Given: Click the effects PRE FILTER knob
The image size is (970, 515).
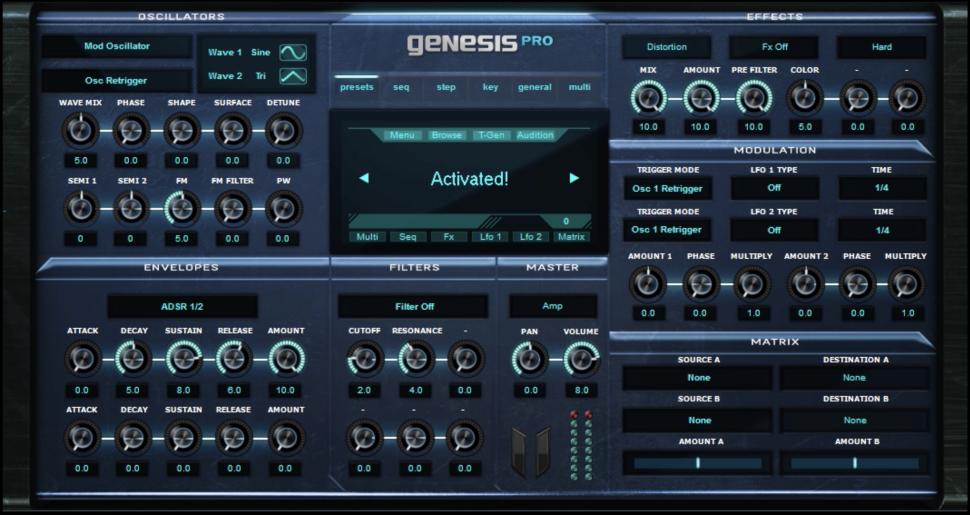Looking at the screenshot, I should [753, 98].
